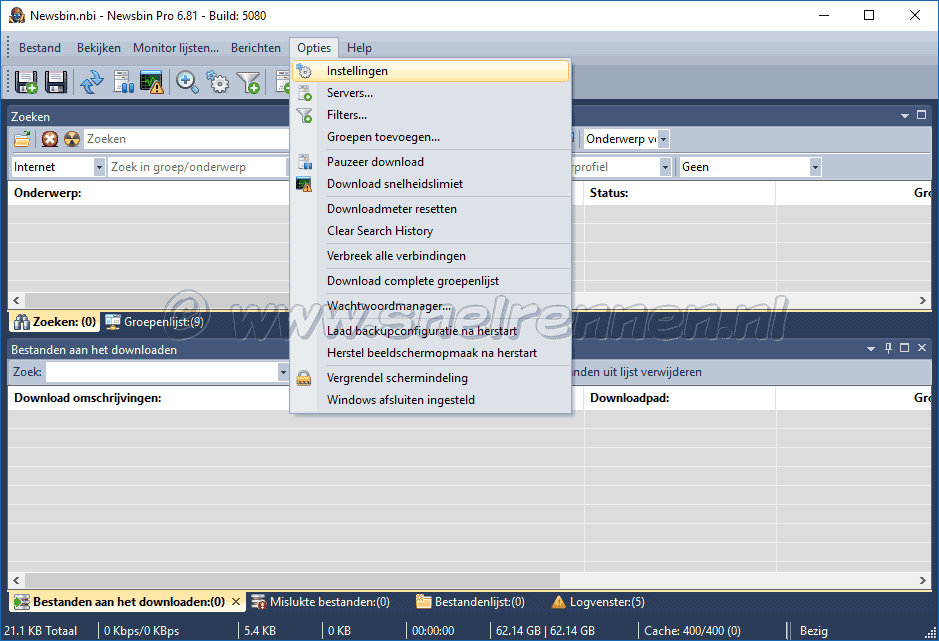Open the Help menu
Image resolution: width=939 pixels, height=641 pixels.
(x=359, y=48)
